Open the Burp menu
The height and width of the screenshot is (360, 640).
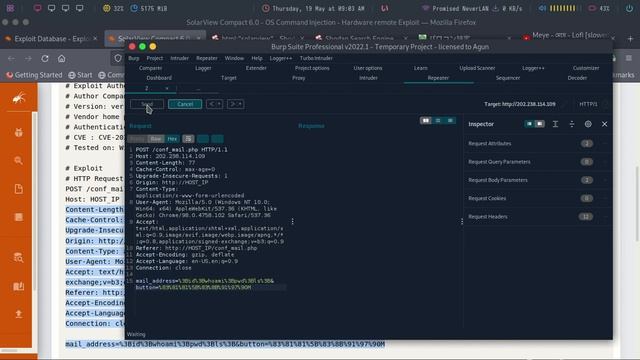click(x=133, y=58)
